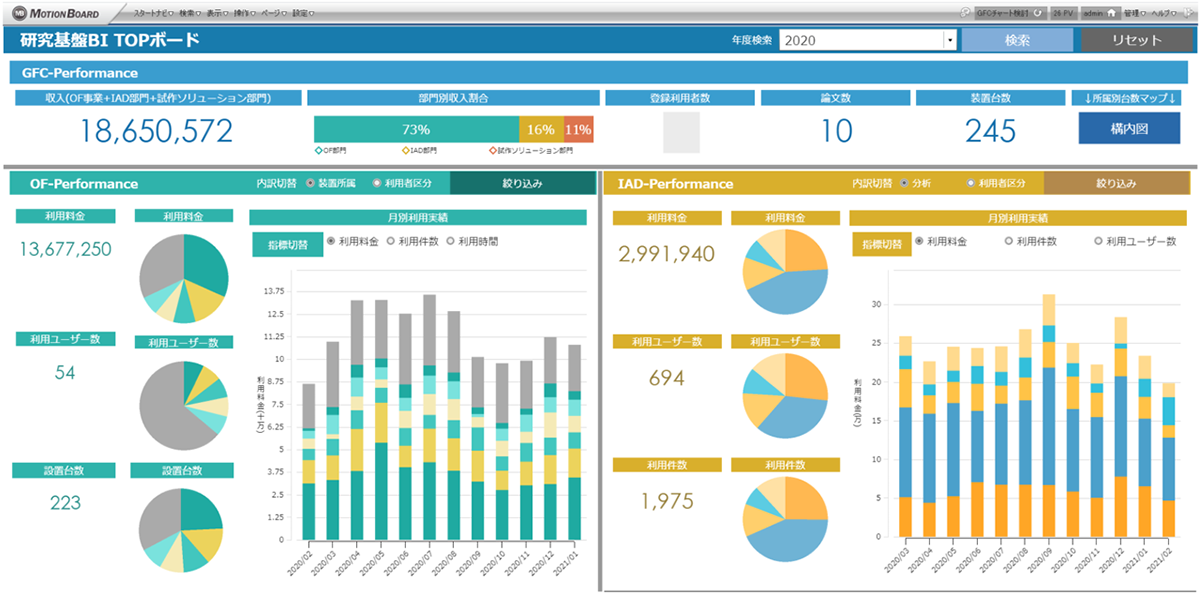The width and height of the screenshot is (1200, 594).
Task: Select 利用者区分 in IAD-Performance
Action: [971, 183]
